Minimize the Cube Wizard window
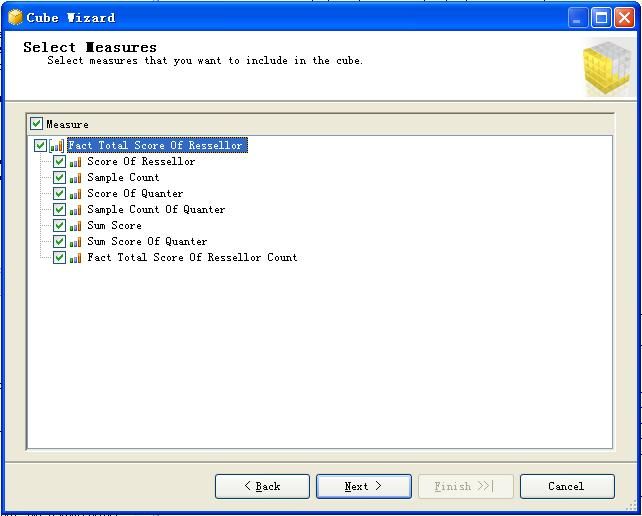642x516 pixels. (578, 18)
